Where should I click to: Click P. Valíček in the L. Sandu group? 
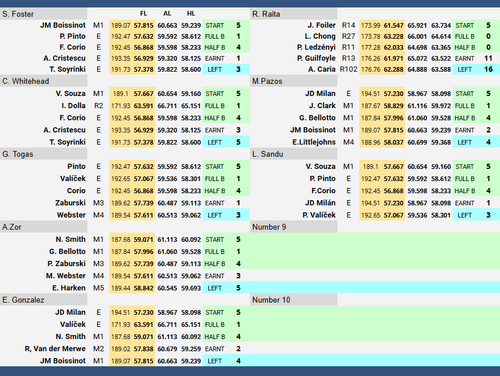point(319,215)
